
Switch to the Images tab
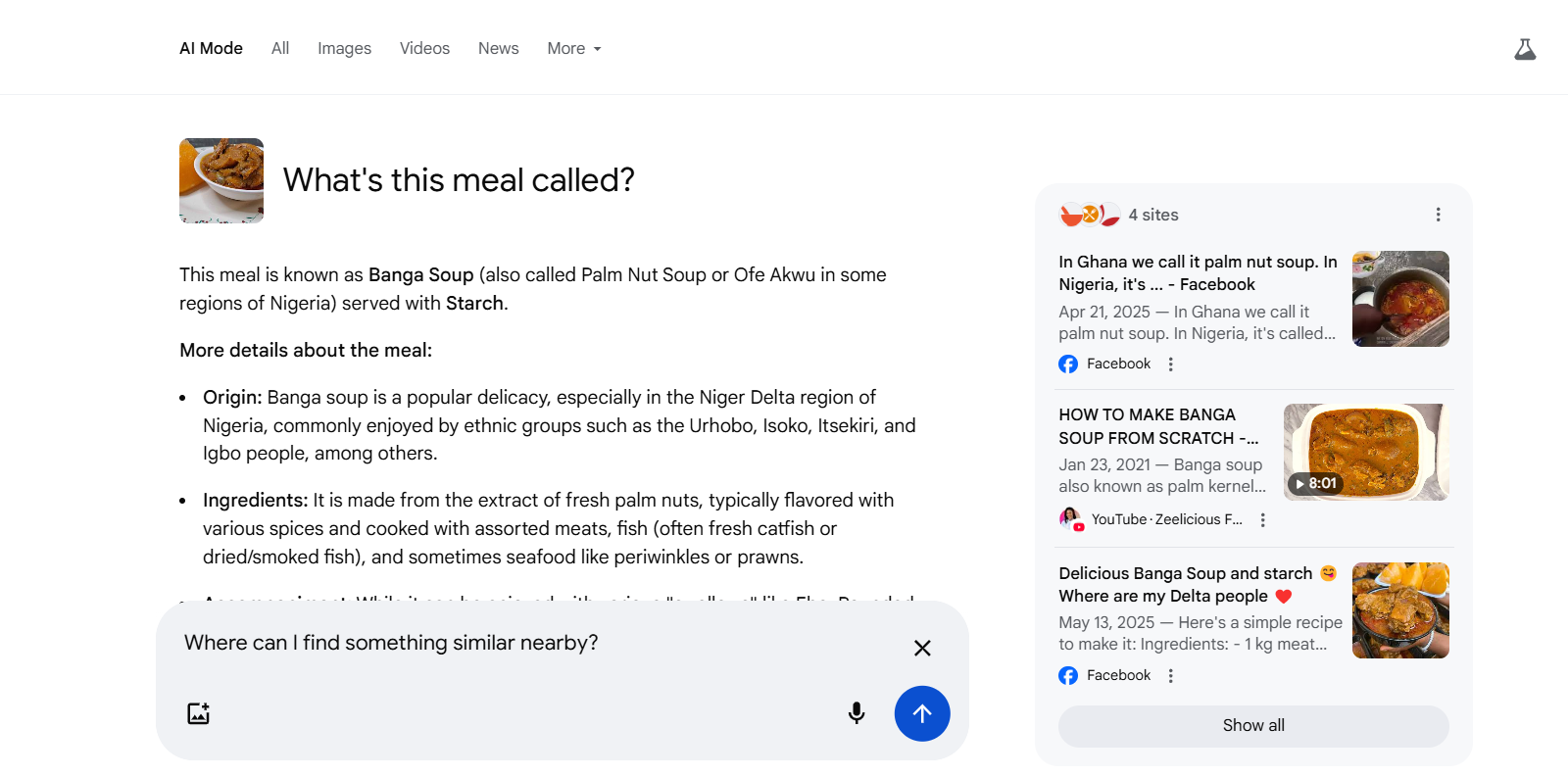(x=344, y=48)
